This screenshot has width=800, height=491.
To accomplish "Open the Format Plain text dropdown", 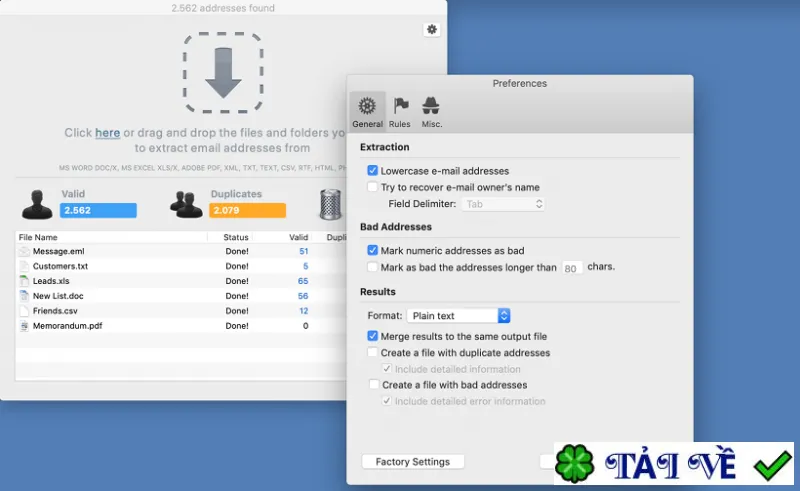I will (458, 315).
